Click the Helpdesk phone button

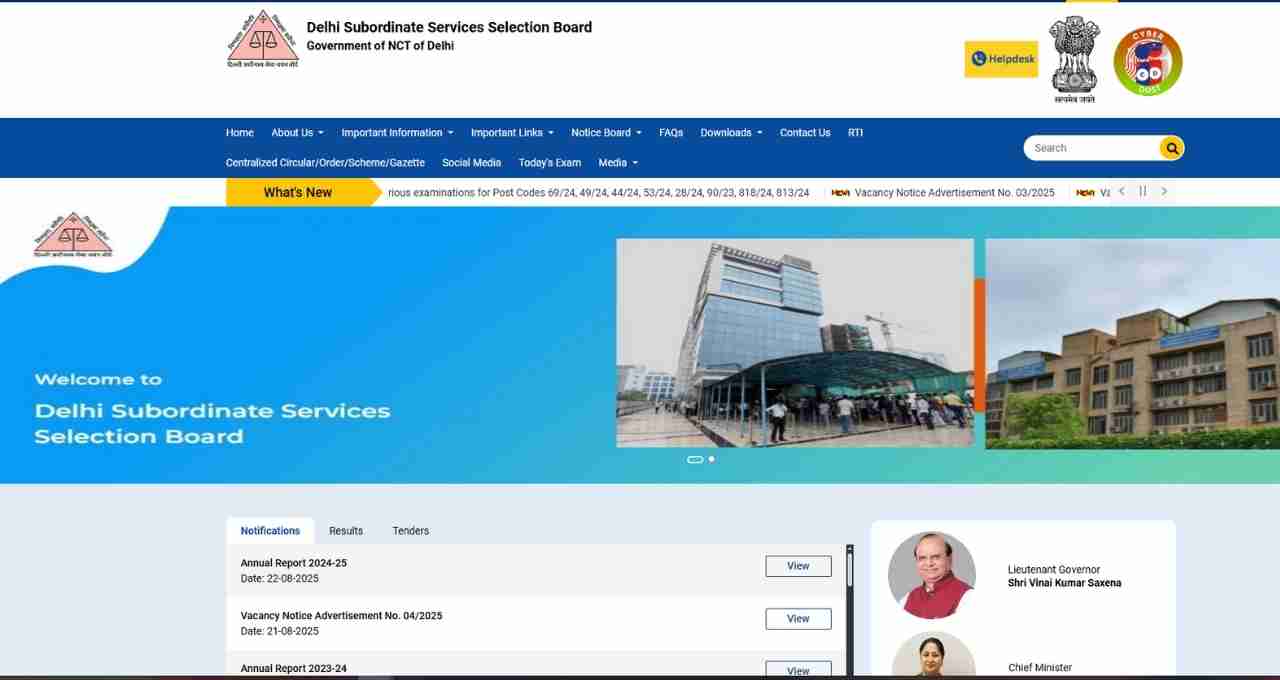pyautogui.click(x=1001, y=59)
